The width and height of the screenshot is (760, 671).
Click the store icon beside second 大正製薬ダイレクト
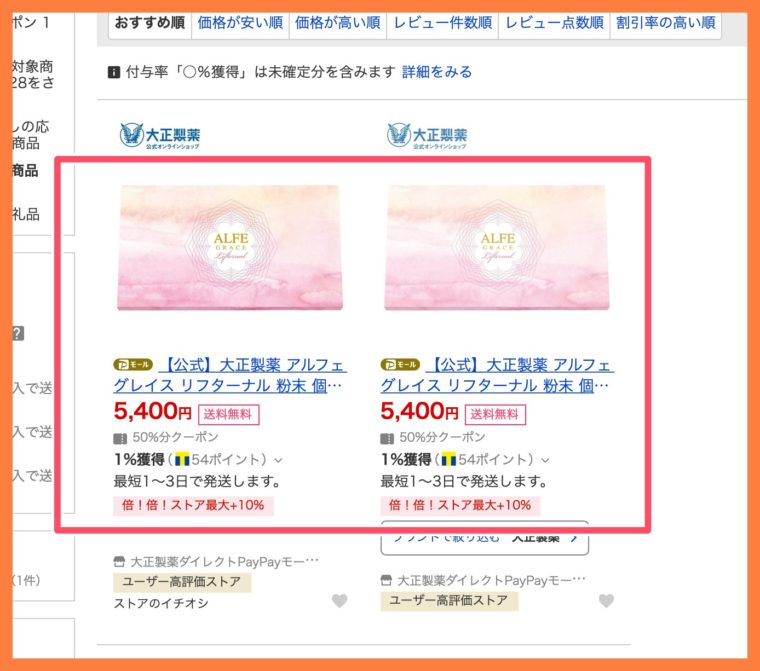coord(386,580)
